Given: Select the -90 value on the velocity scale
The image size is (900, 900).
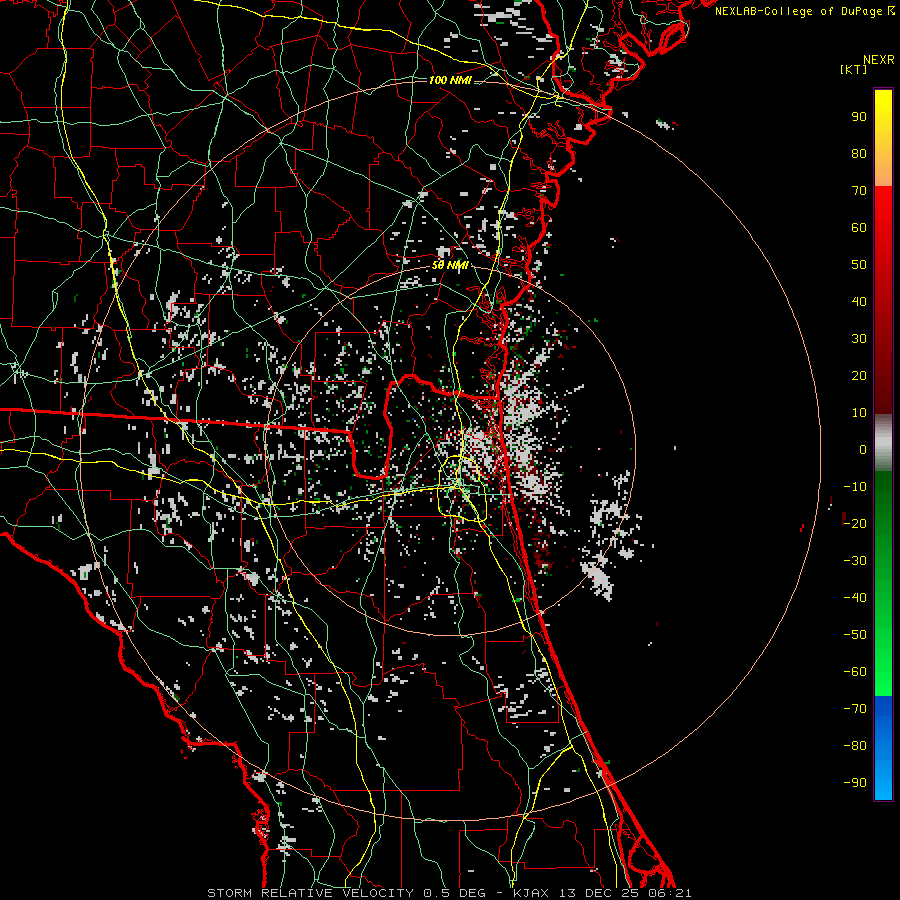Looking at the screenshot, I should (855, 783).
